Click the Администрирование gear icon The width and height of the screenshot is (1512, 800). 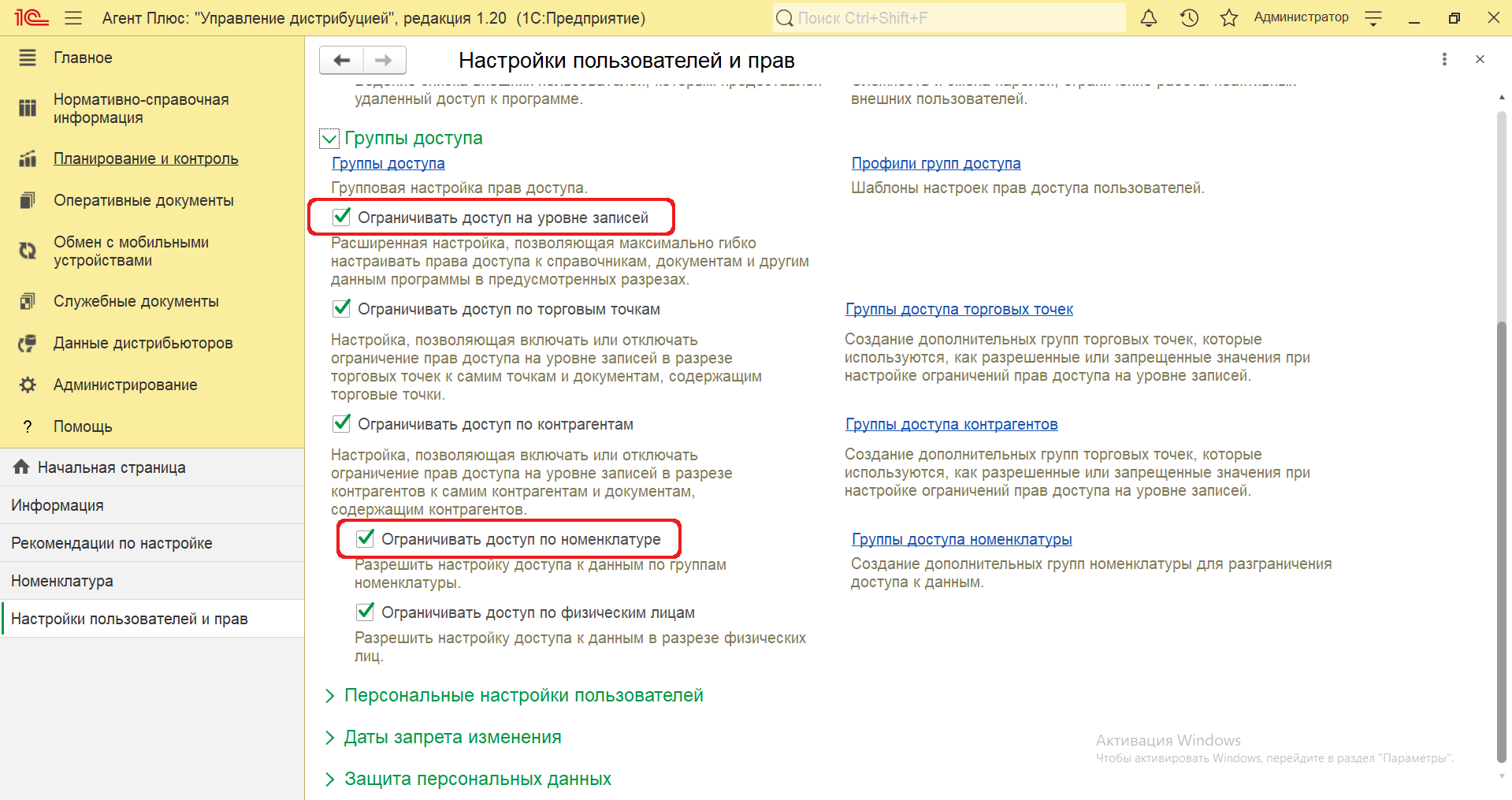pyautogui.click(x=28, y=385)
